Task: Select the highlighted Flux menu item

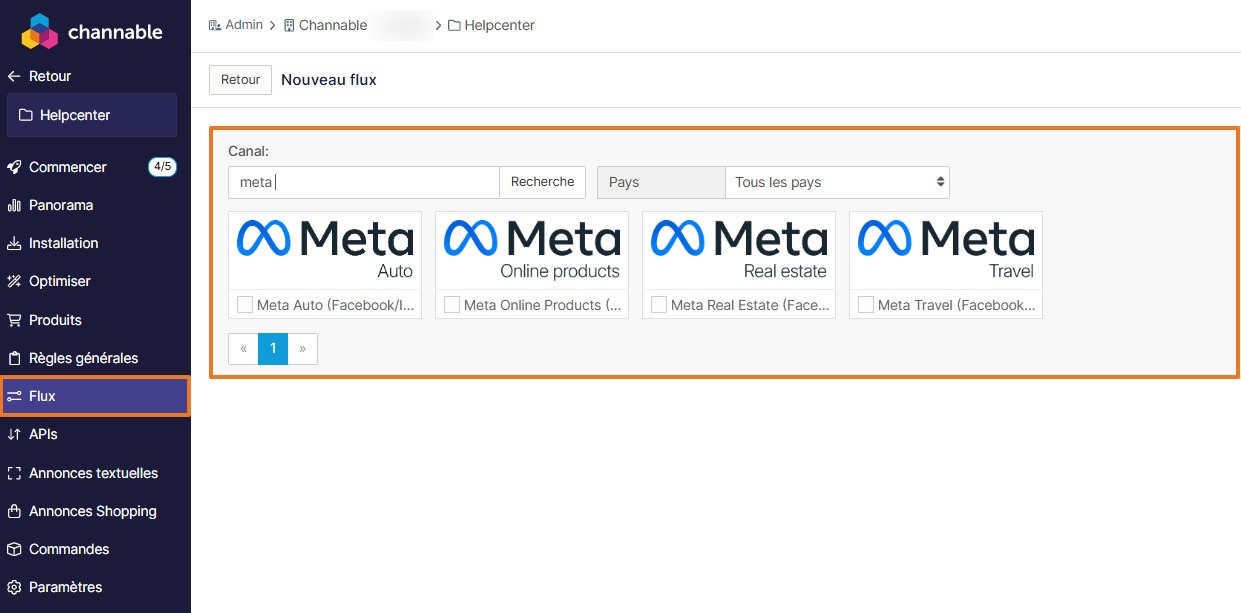Action: 95,396
